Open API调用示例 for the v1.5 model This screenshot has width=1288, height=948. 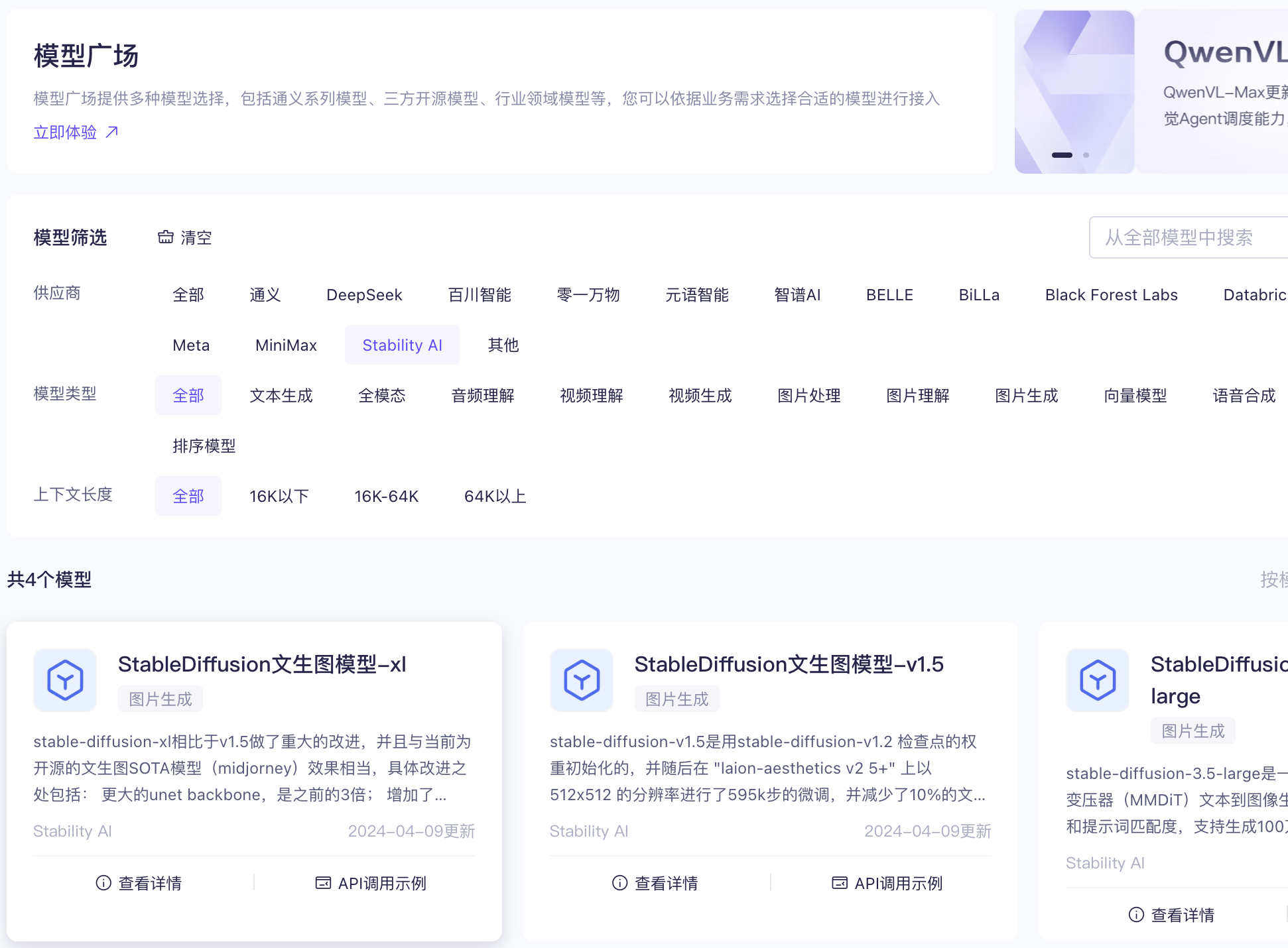point(887,883)
